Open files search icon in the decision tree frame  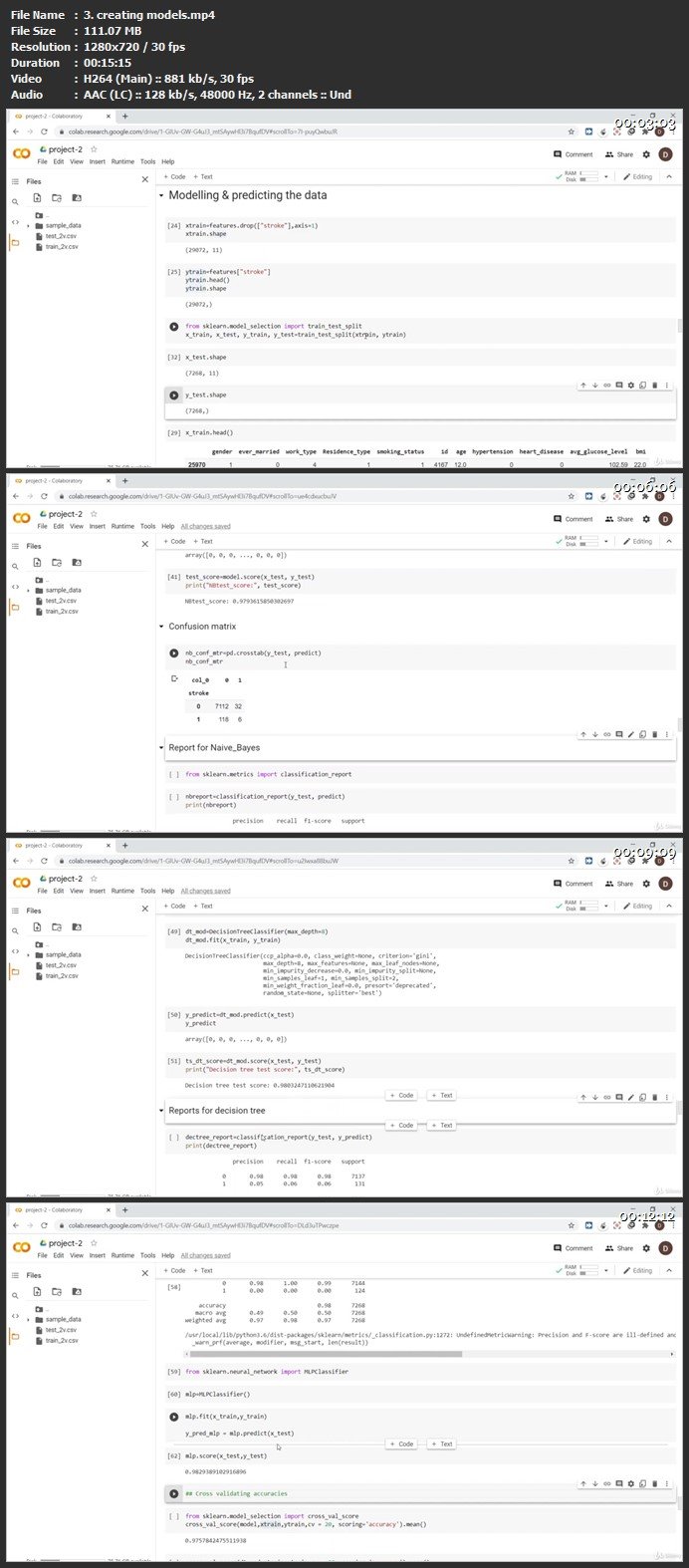[x=15, y=930]
